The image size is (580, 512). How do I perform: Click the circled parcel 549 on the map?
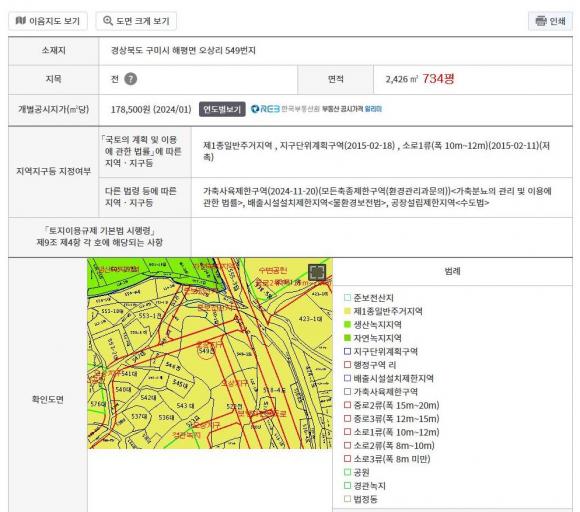[206, 351]
